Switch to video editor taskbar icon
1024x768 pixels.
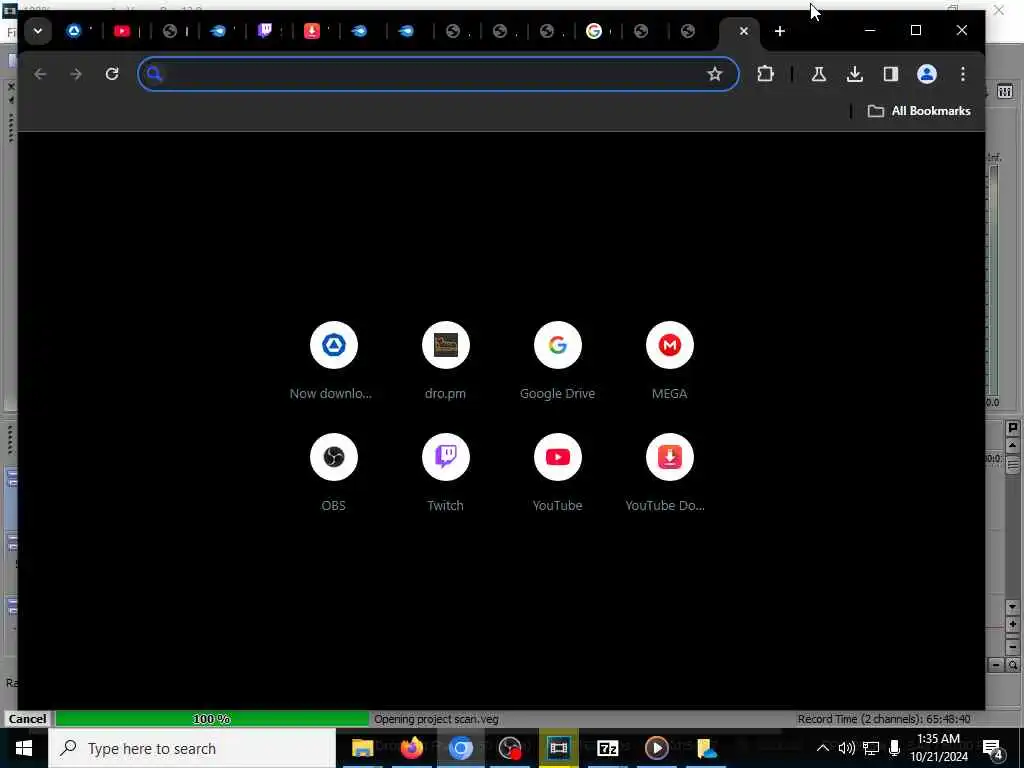[558, 748]
